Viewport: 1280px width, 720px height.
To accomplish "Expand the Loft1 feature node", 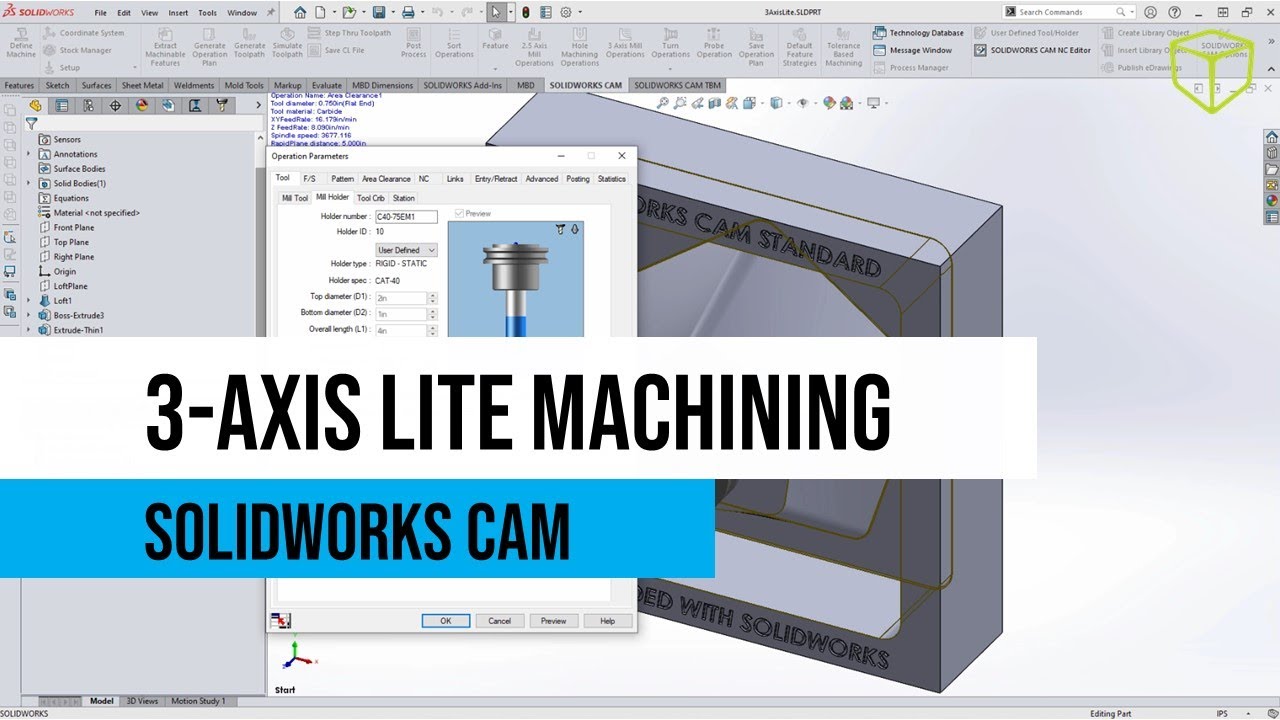I will (x=28, y=301).
